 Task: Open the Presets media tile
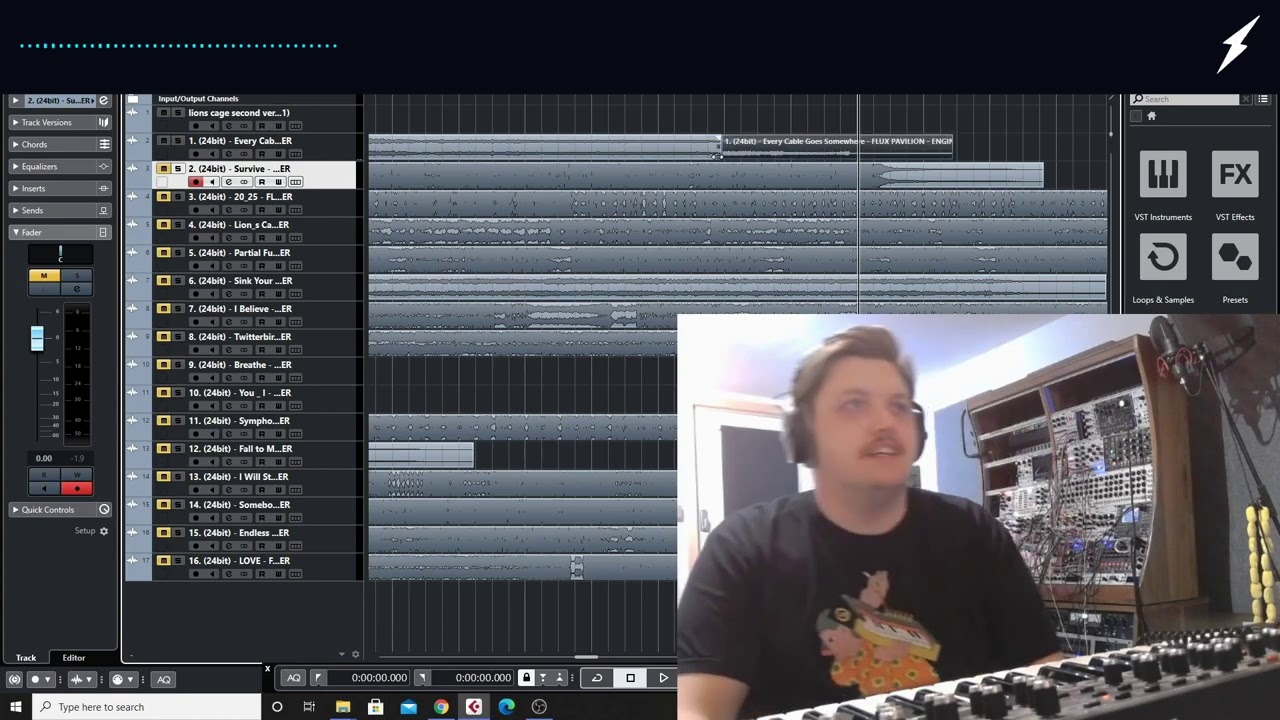(x=1235, y=258)
